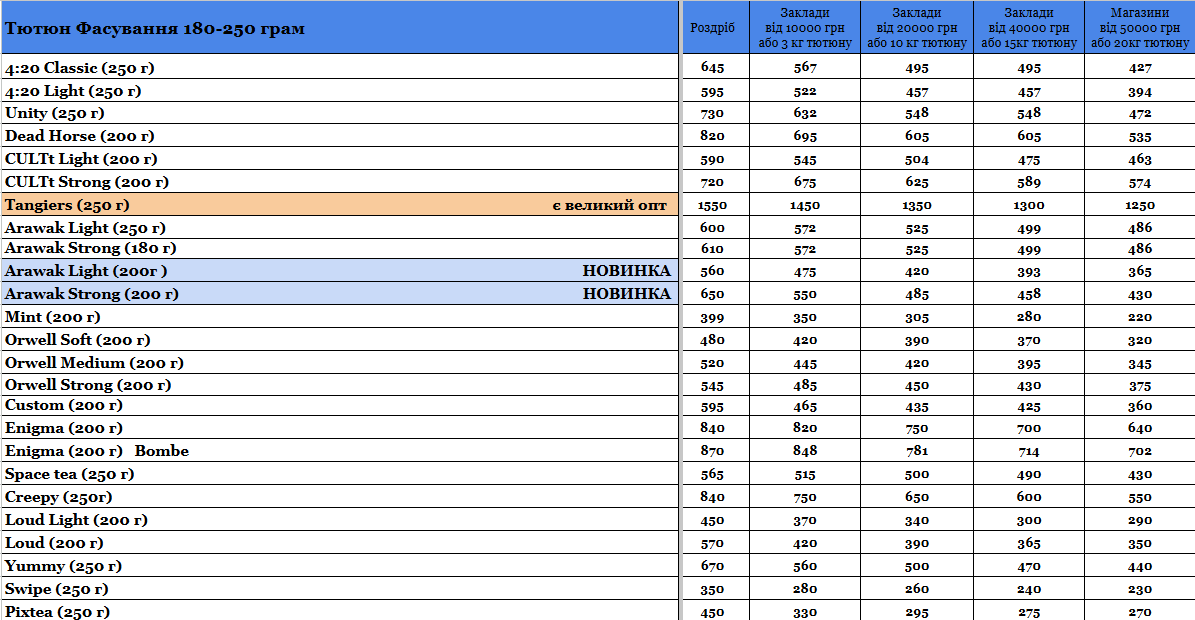Click the Arawak Light (200г) НОВИНКА cell

339,271
